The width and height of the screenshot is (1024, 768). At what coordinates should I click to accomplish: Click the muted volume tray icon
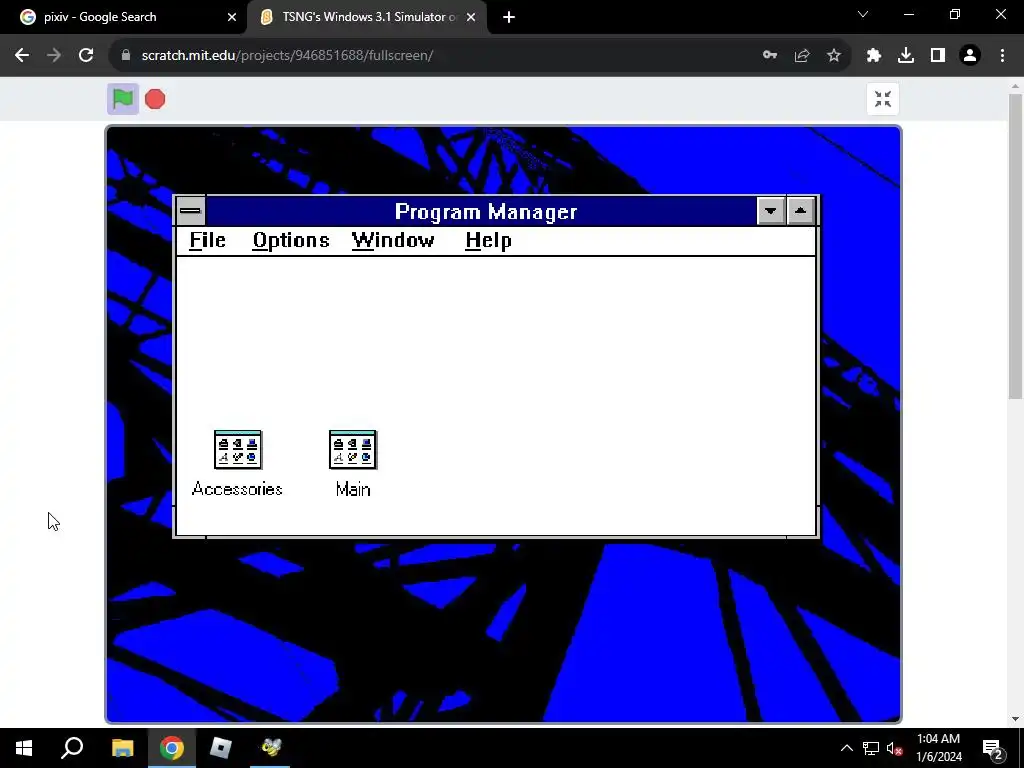[x=894, y=748]
